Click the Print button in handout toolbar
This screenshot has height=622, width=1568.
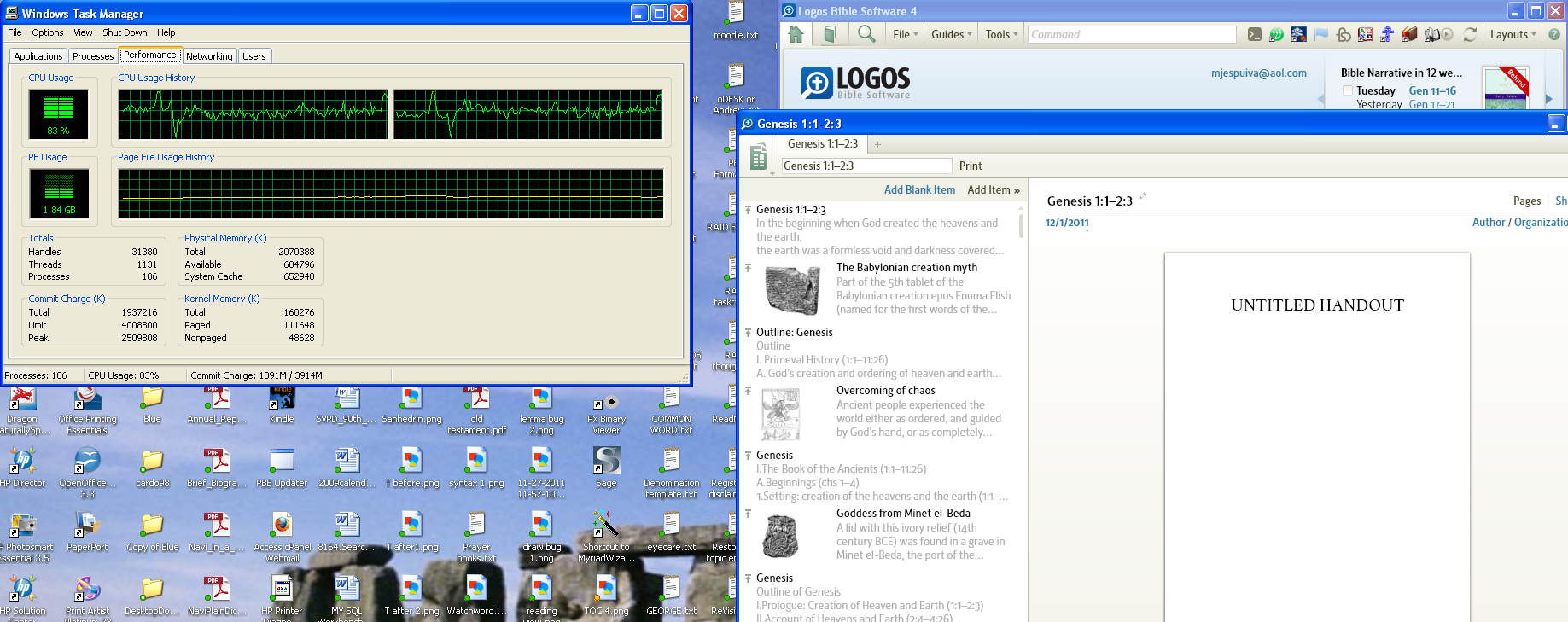(971, 166)
